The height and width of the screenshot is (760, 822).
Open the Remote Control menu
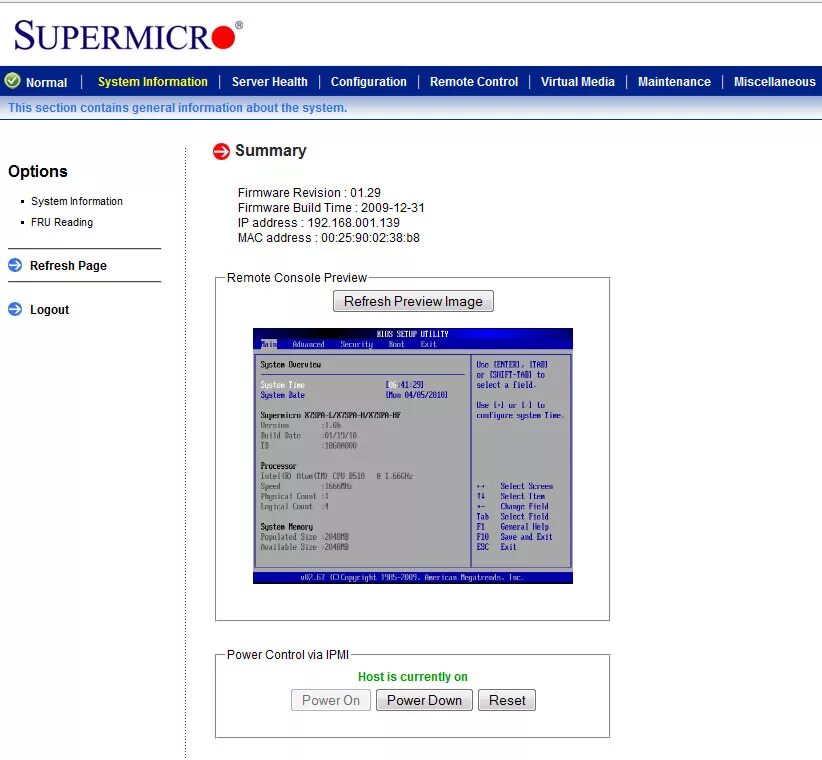pos(474,82)
